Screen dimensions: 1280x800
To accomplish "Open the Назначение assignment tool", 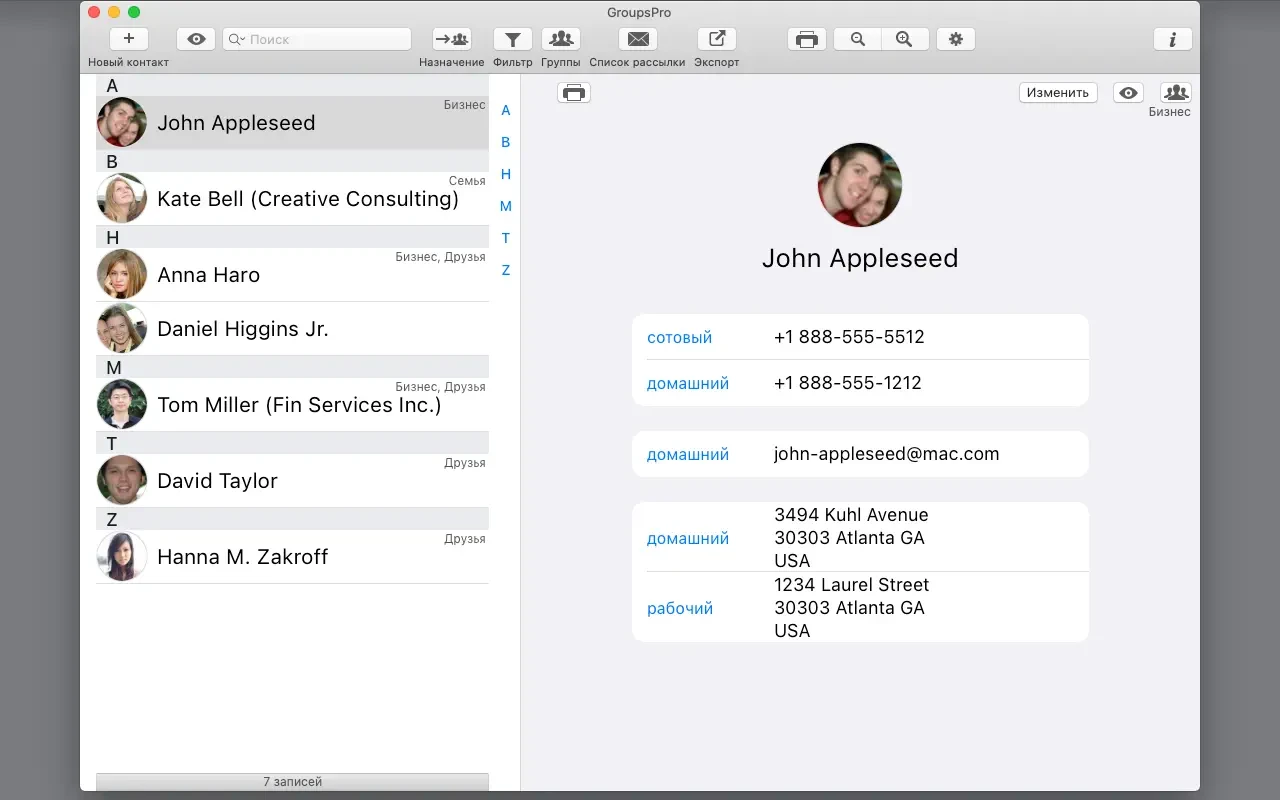I will (452, 39).
